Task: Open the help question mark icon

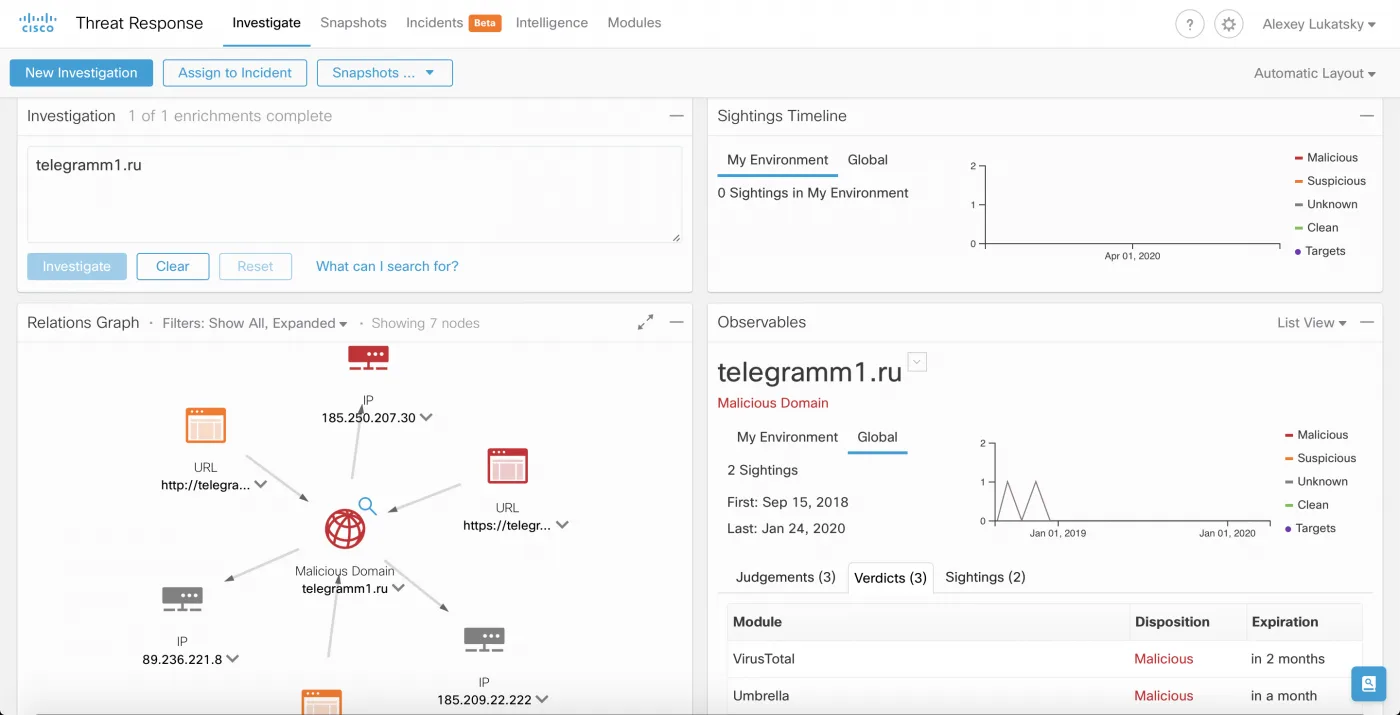Action: [x=1189, y=25]
